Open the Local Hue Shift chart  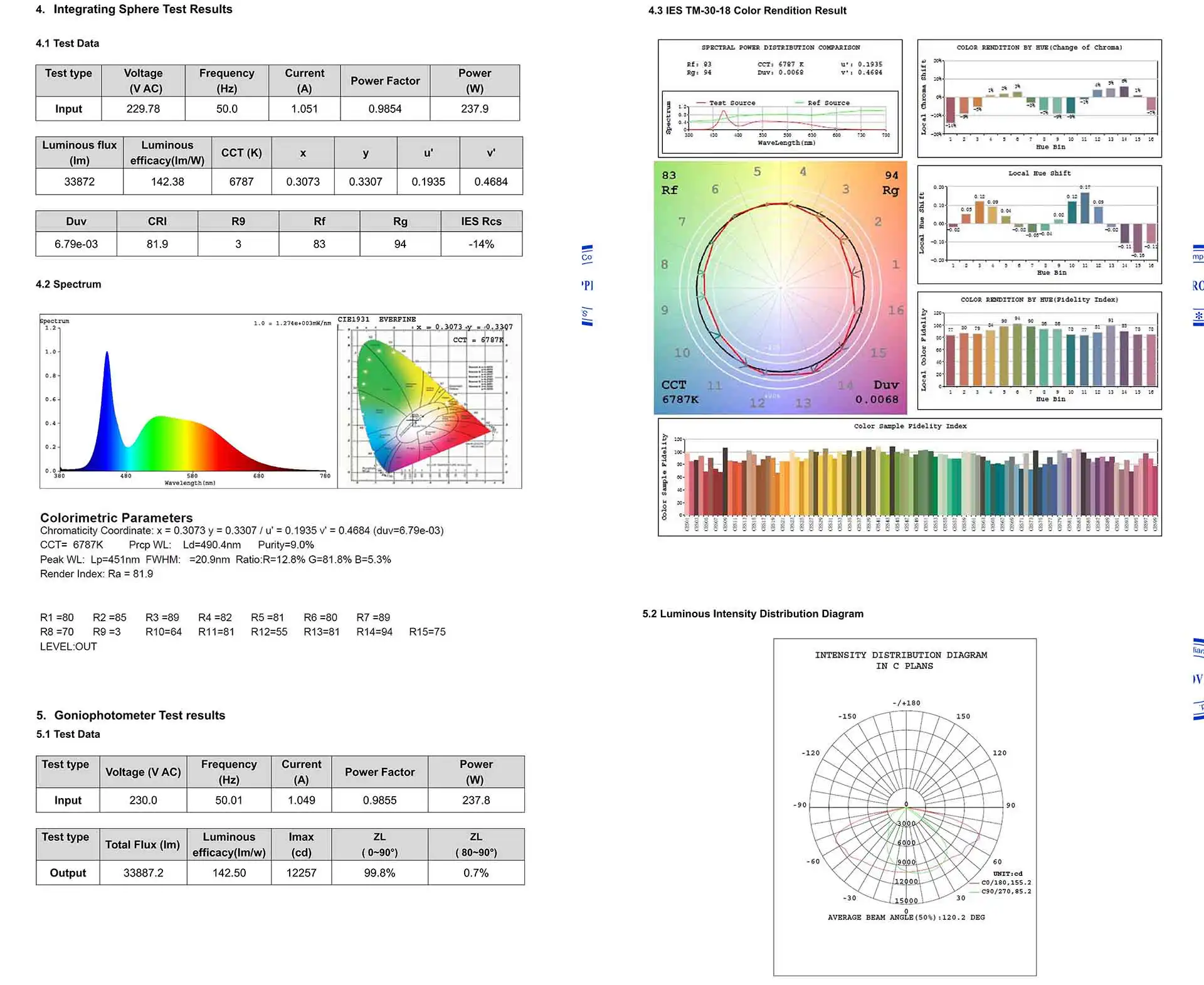pos(1039,225)
